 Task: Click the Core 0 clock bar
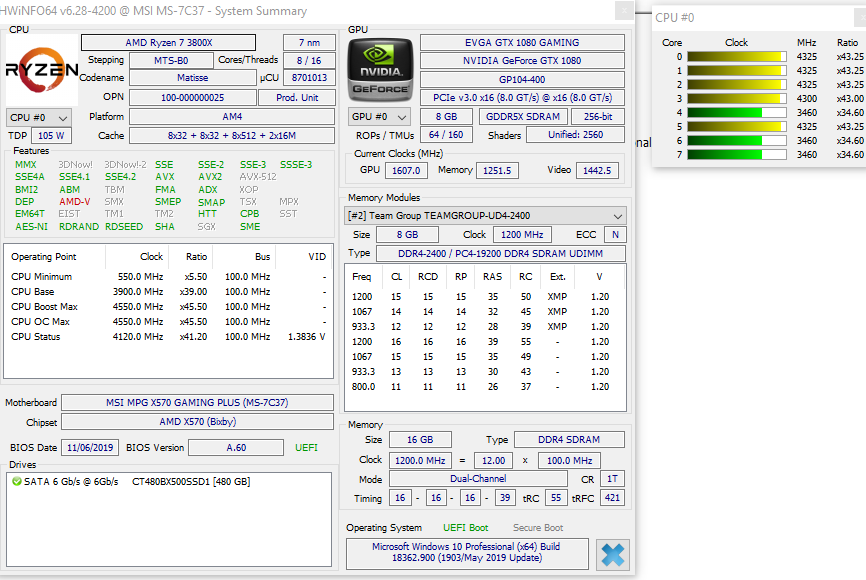tap(737, 56)
